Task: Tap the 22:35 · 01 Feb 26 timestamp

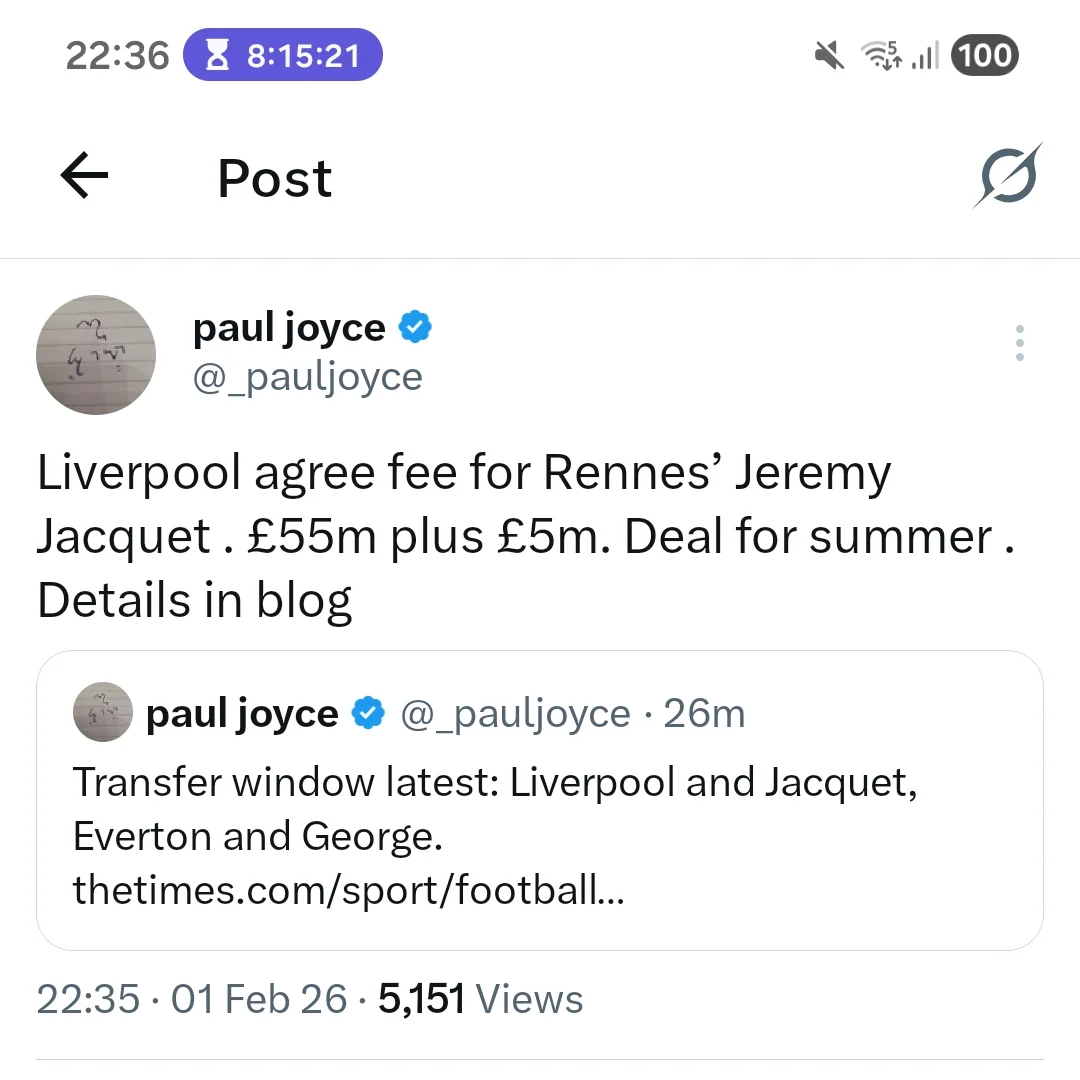Action: pyautogui.click(x=191, y=999)
